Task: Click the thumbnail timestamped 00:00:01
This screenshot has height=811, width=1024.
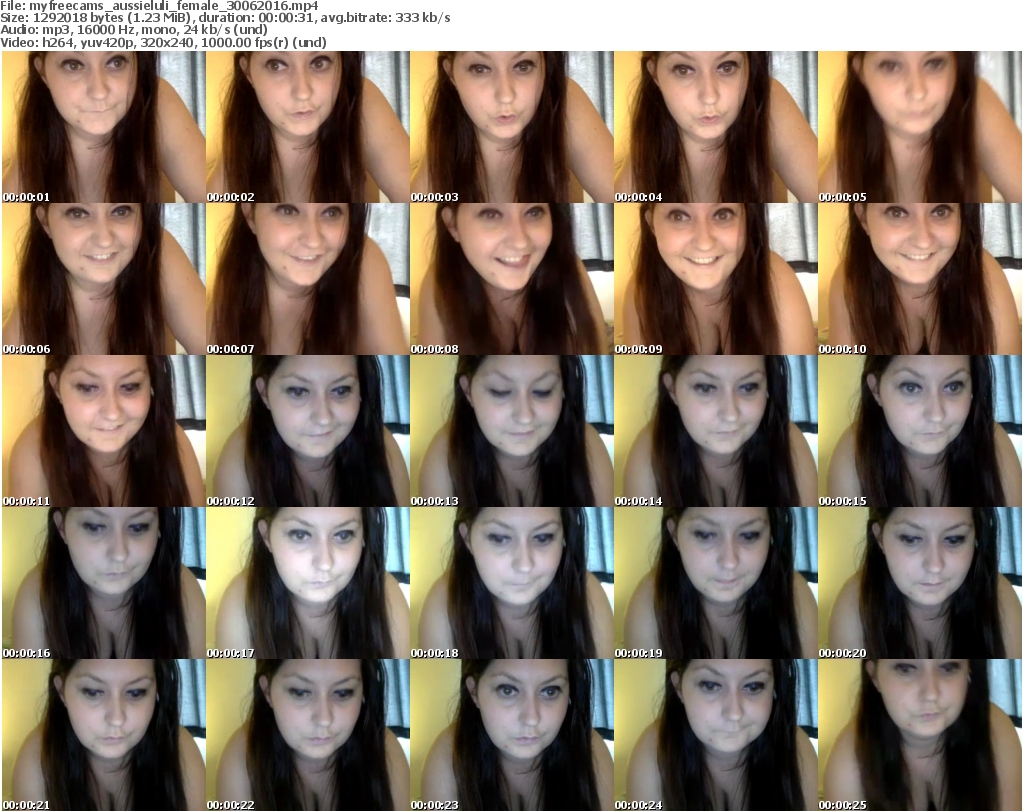Action: pos(103,127)
